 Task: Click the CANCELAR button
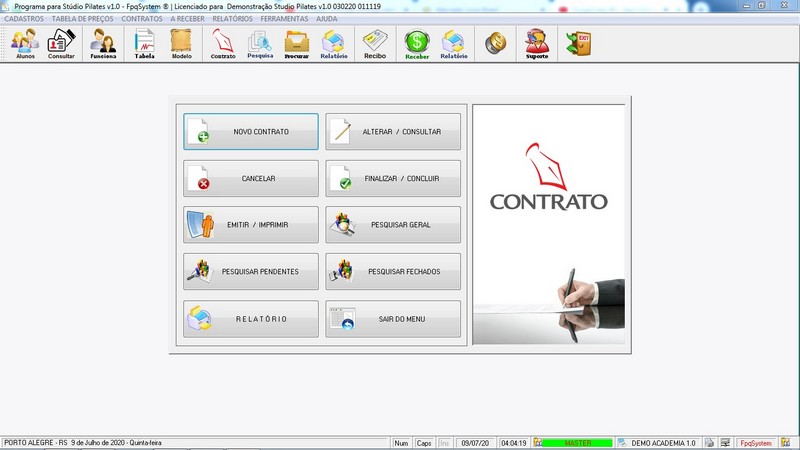[251, 179]
